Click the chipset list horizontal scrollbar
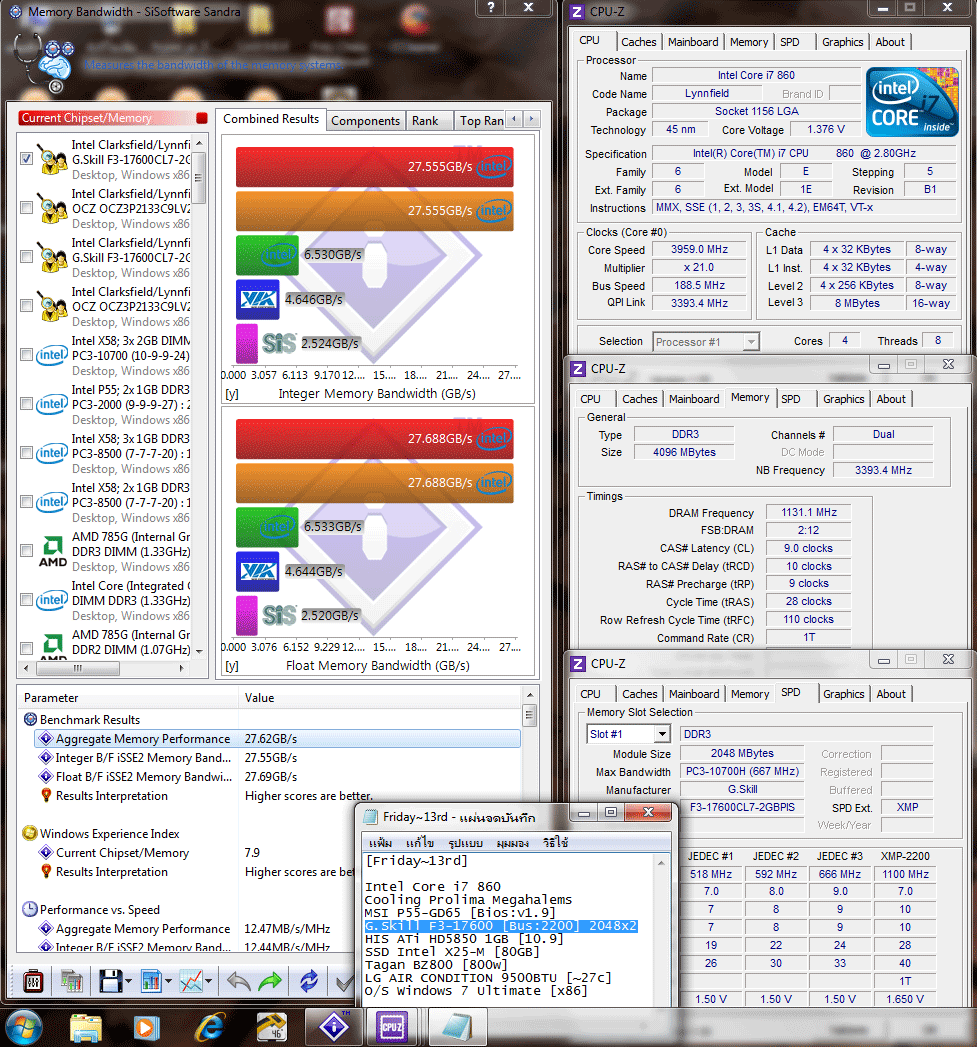 click(x=104, y=668)
